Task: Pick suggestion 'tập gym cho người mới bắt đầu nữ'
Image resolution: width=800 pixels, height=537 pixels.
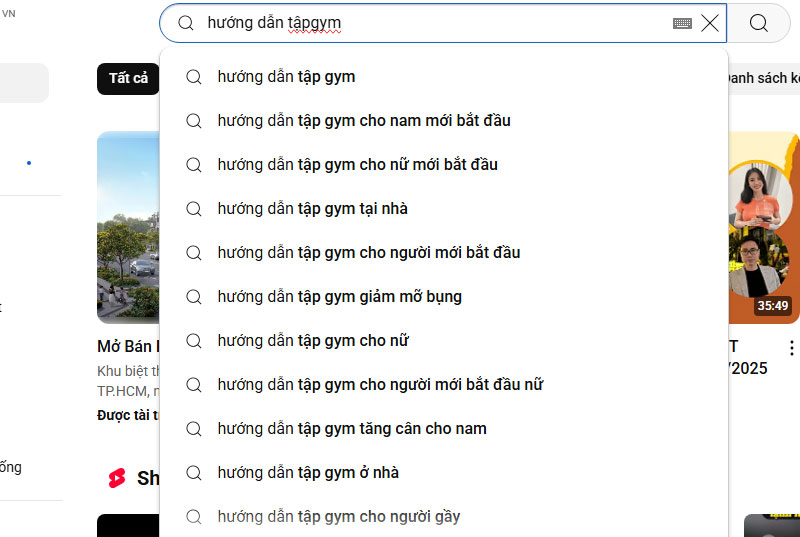Action: click(x=380, y=385)
